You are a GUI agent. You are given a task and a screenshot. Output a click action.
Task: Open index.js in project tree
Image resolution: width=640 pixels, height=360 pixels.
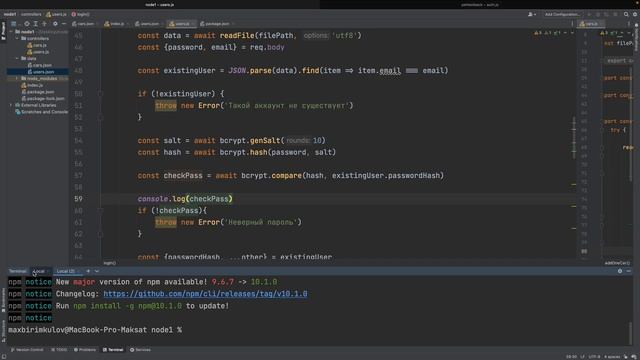32,85
